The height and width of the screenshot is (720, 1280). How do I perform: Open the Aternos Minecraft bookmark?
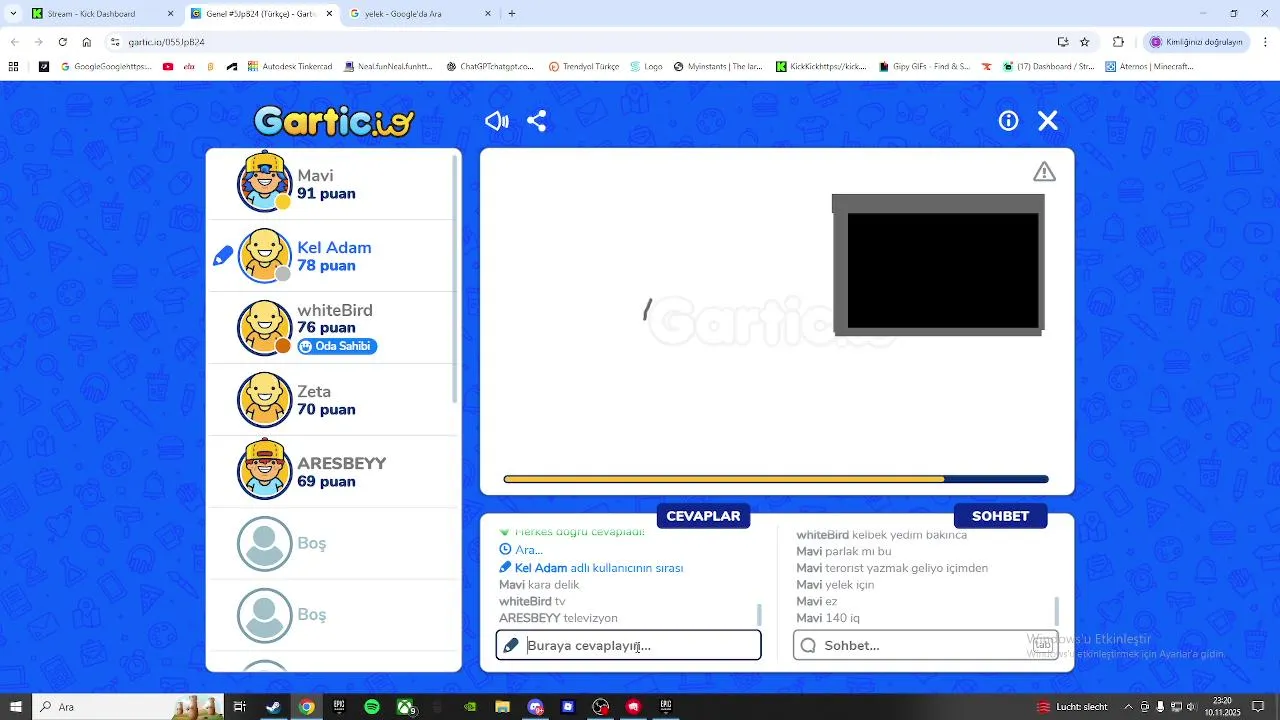pyautogui.click(x=1150, y=67)
